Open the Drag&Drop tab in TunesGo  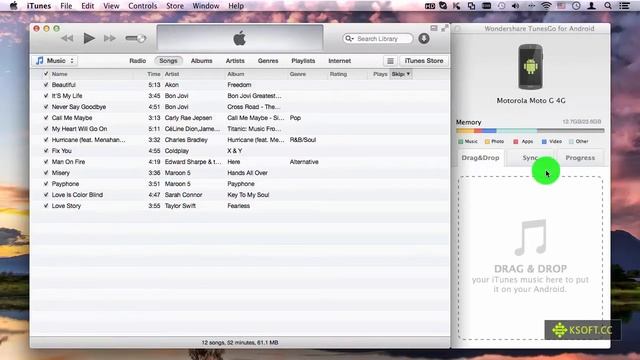coord(480,158)
